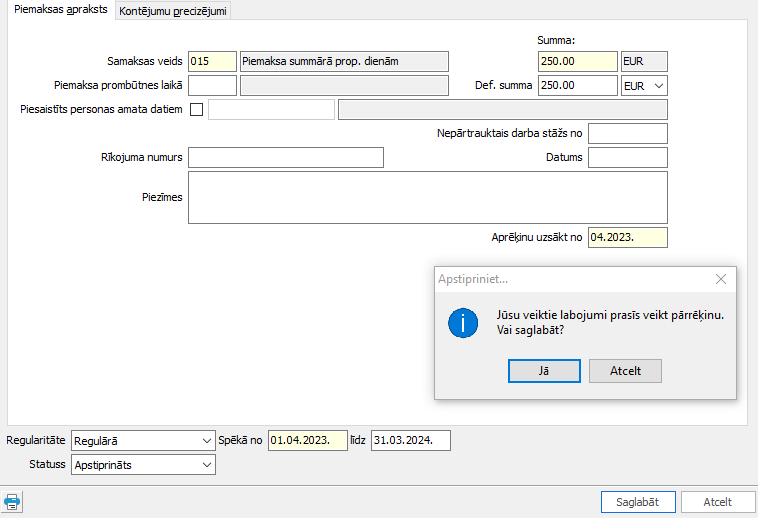758x518 pixels.
Task: Click the Nepārtrauktais darba stāžs no field
Action: [627, 133]
